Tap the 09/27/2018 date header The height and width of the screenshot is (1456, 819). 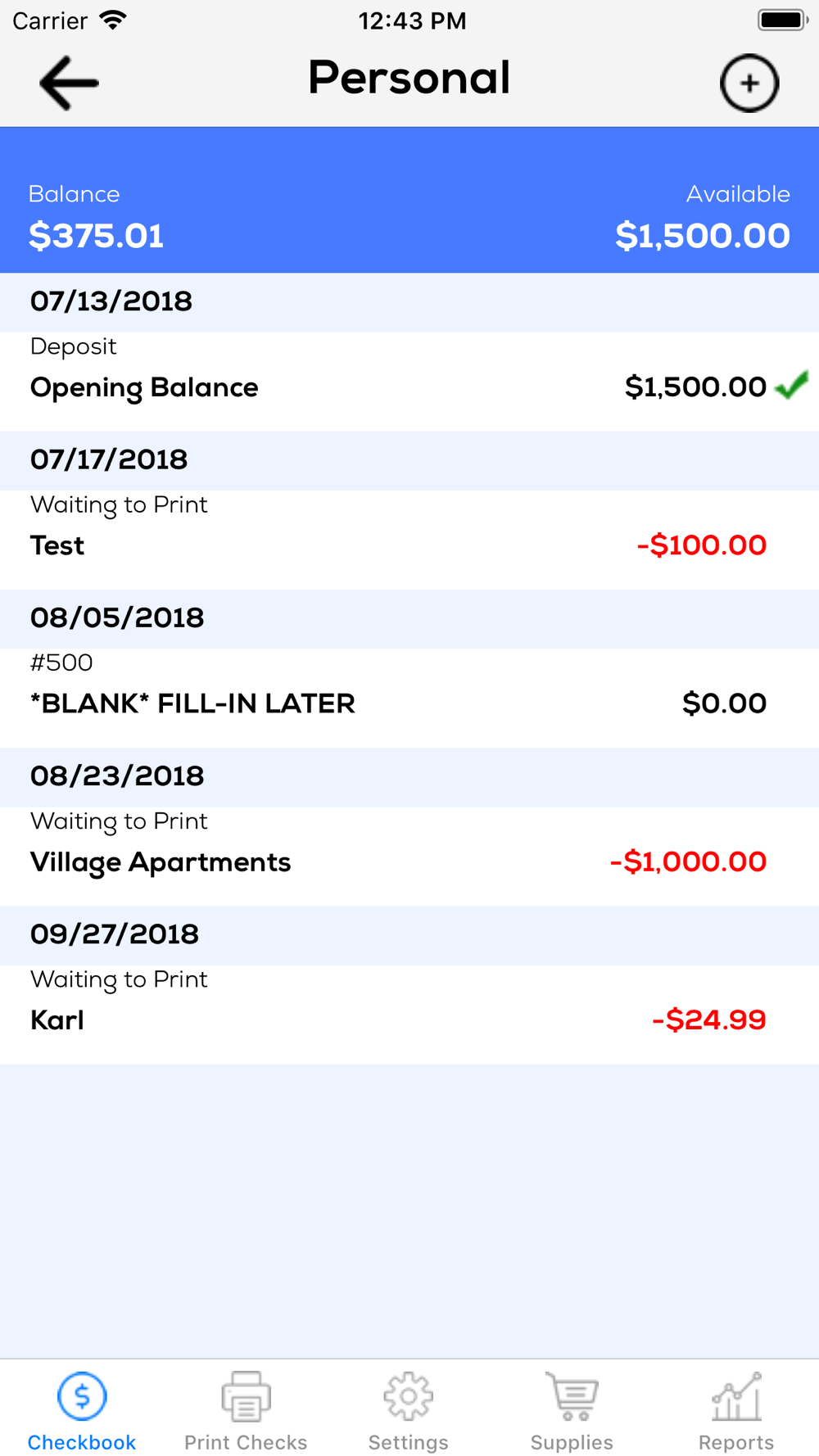coord(409,935)
